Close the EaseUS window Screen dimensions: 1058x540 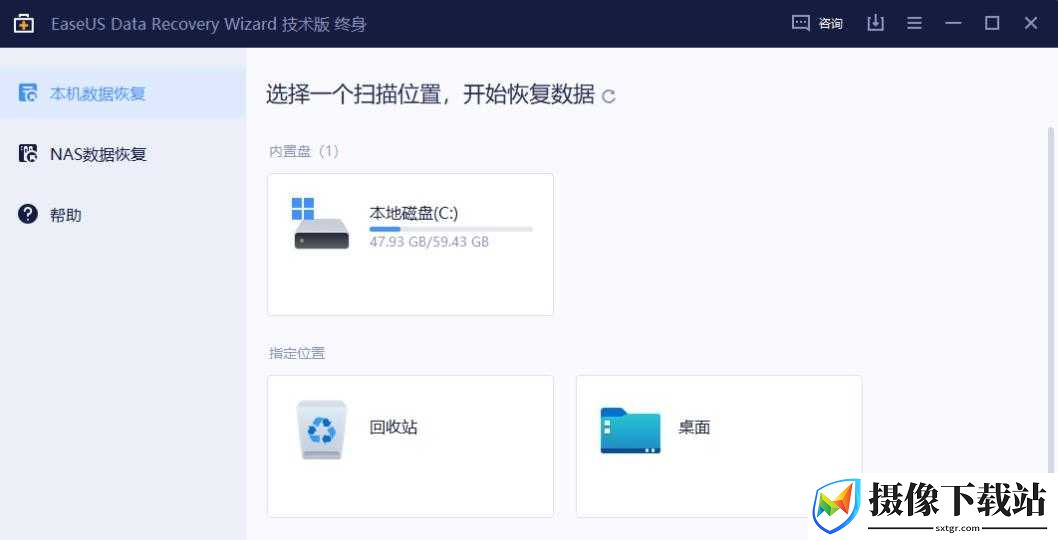coord(1030,24)
